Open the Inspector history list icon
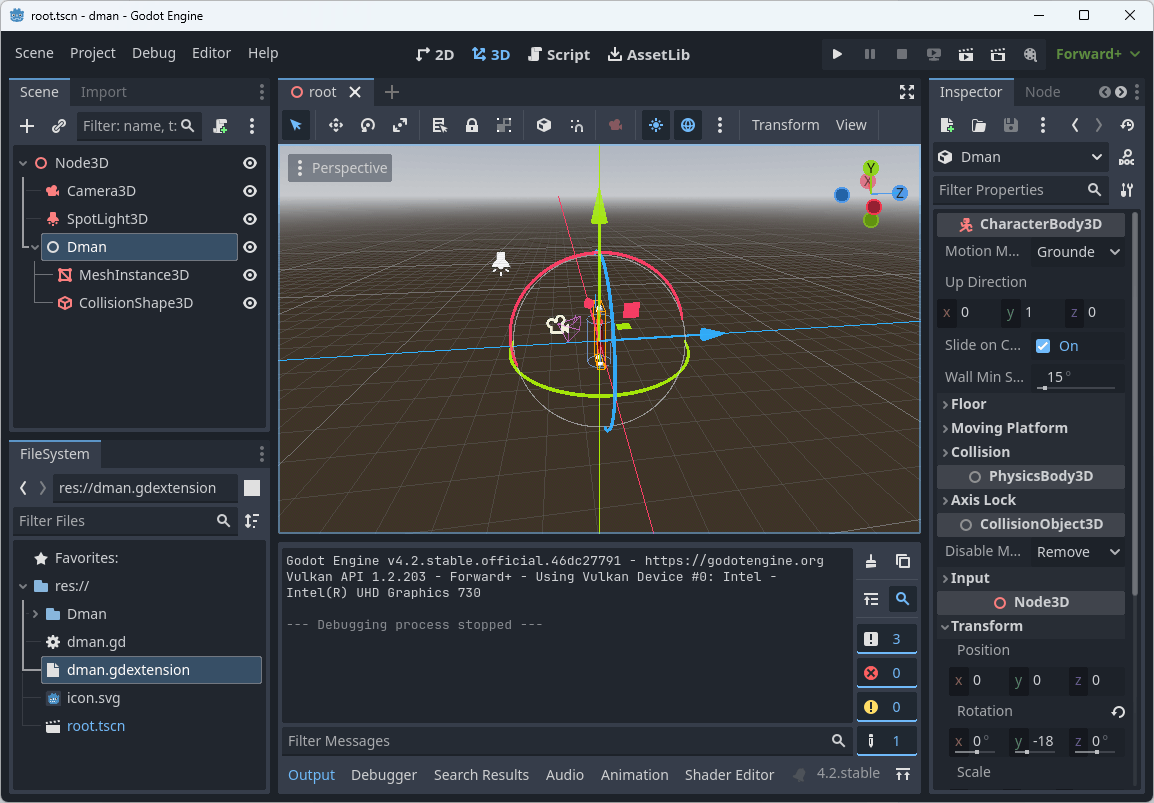 point(1127,125)
